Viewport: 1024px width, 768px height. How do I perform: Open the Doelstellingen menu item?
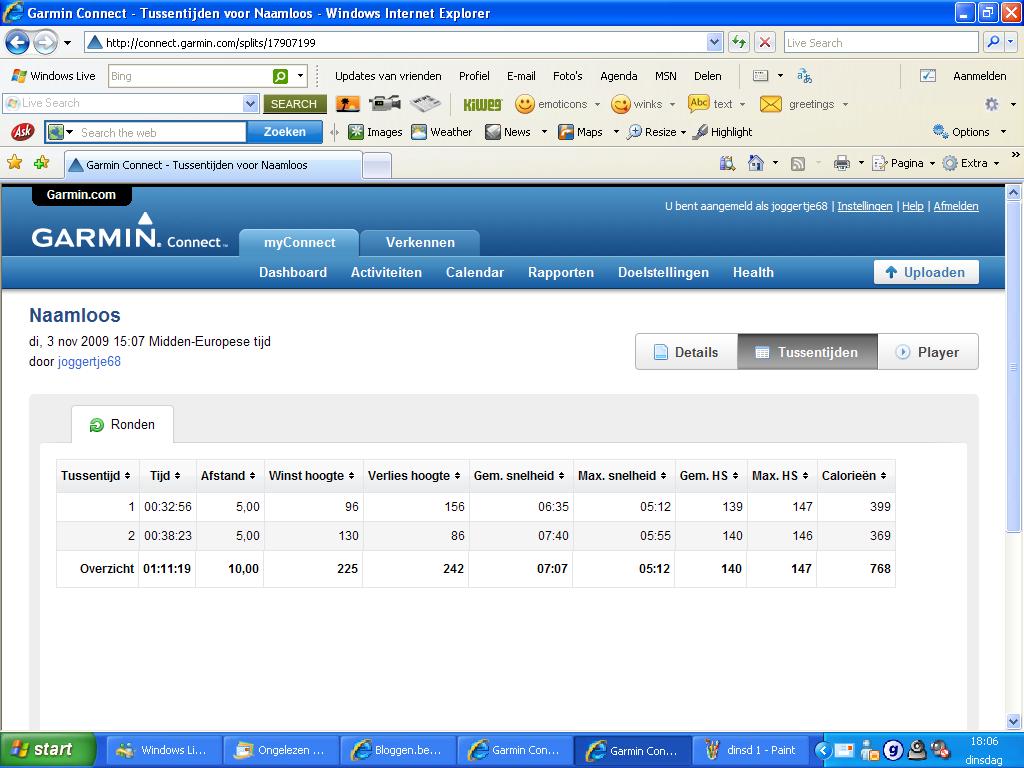[x=664, y=272]
